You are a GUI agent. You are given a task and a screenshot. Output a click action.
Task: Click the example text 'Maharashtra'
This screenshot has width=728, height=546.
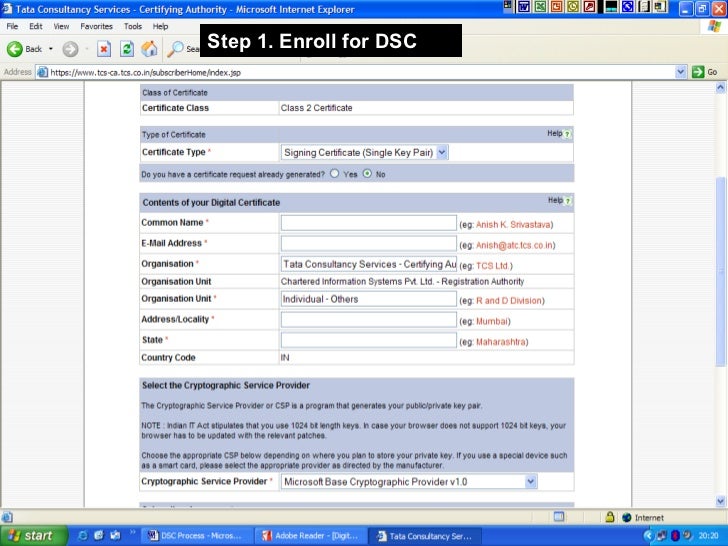click(500, 342)
